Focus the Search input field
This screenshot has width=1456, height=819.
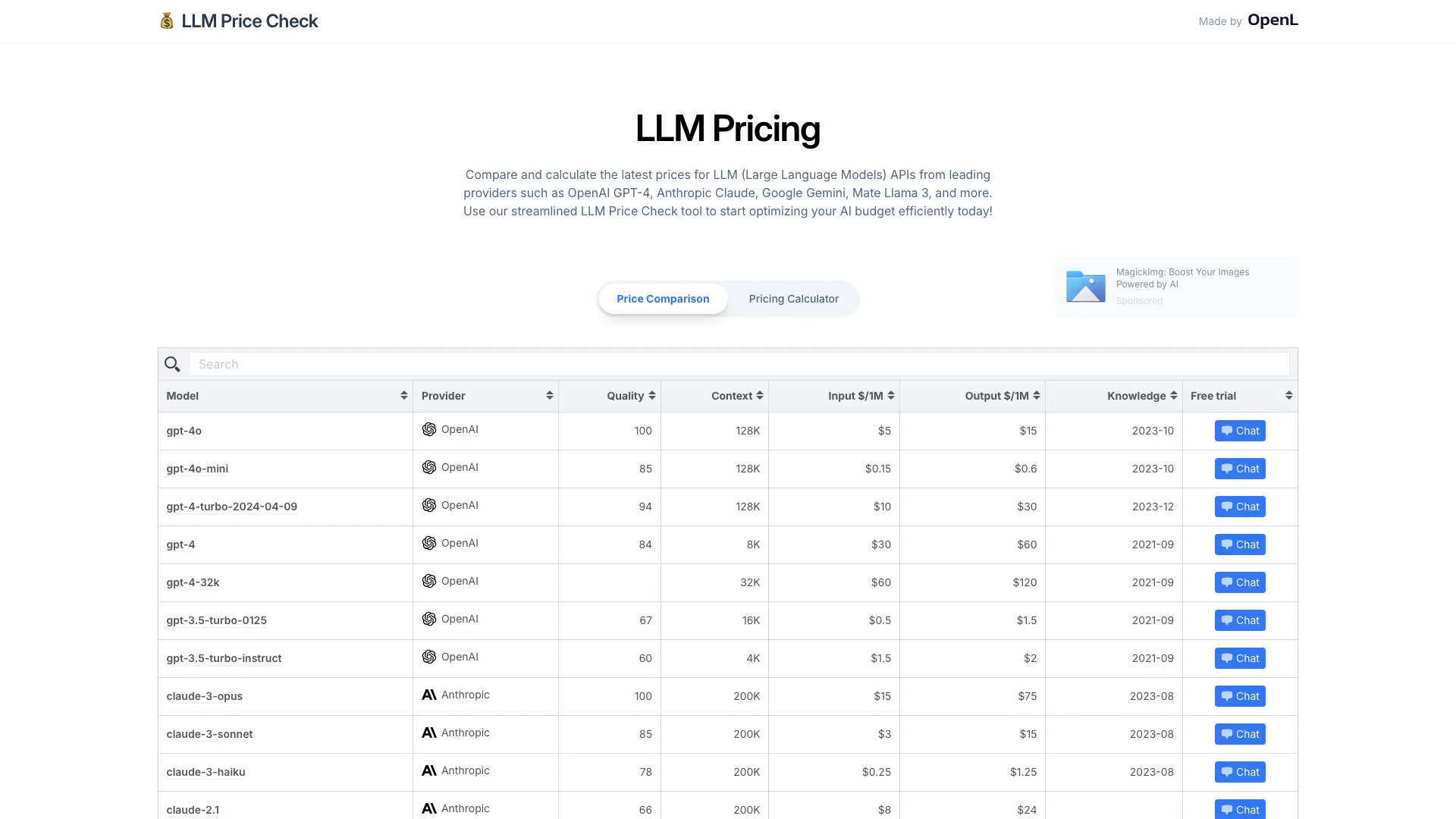[x=739, y=364]
